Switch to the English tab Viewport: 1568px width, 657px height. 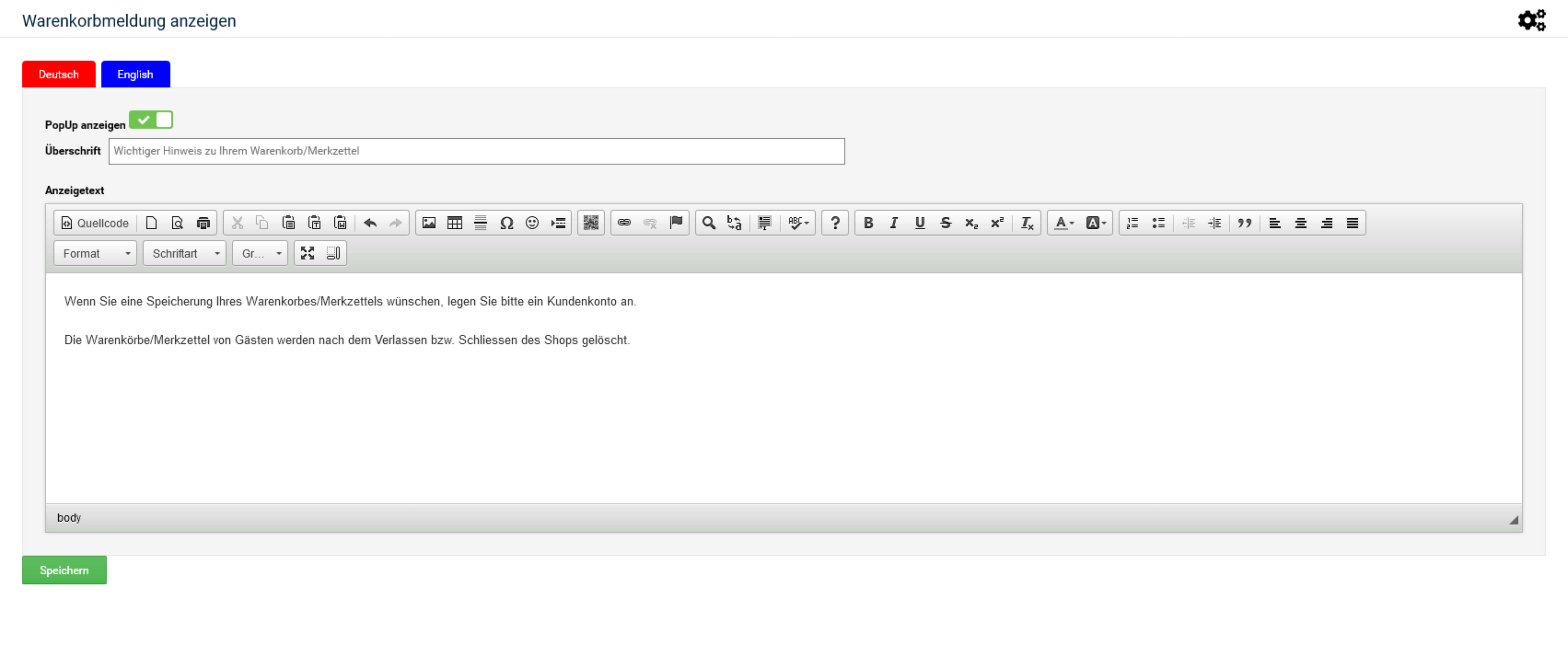pyautogui.click(x=135, y=74)
